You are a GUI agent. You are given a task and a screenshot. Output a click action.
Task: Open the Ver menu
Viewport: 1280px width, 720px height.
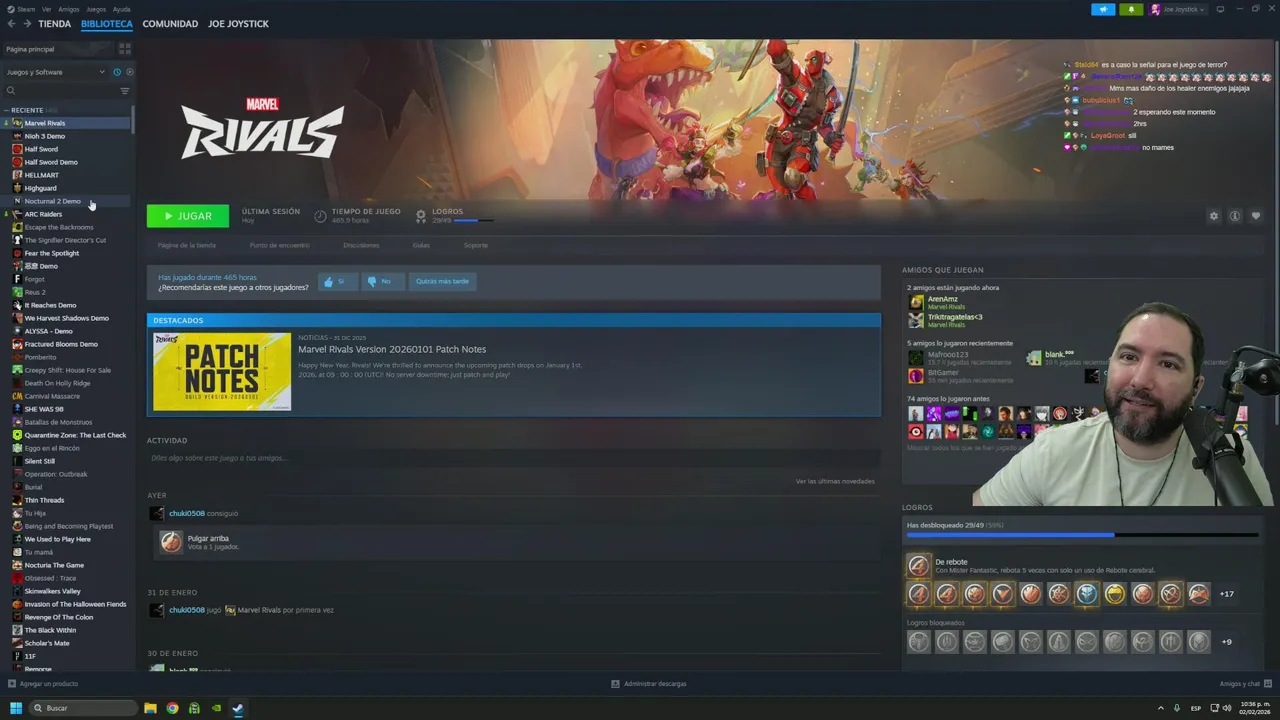[47, 9]
